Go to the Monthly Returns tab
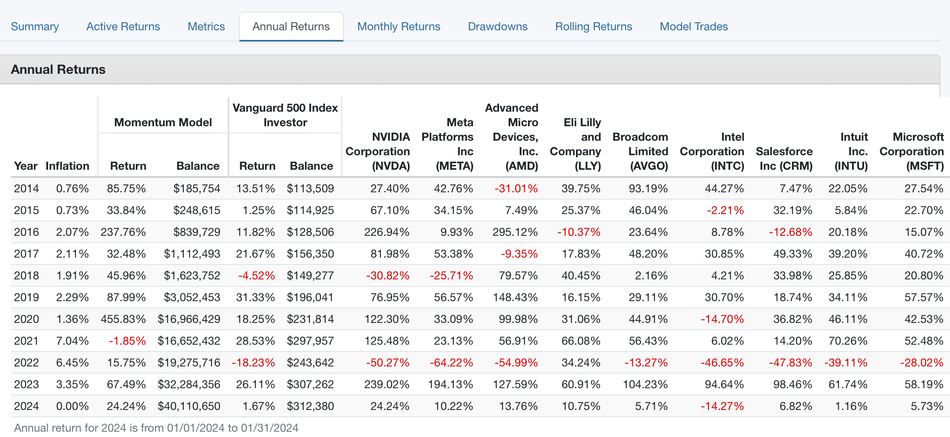 399,27
